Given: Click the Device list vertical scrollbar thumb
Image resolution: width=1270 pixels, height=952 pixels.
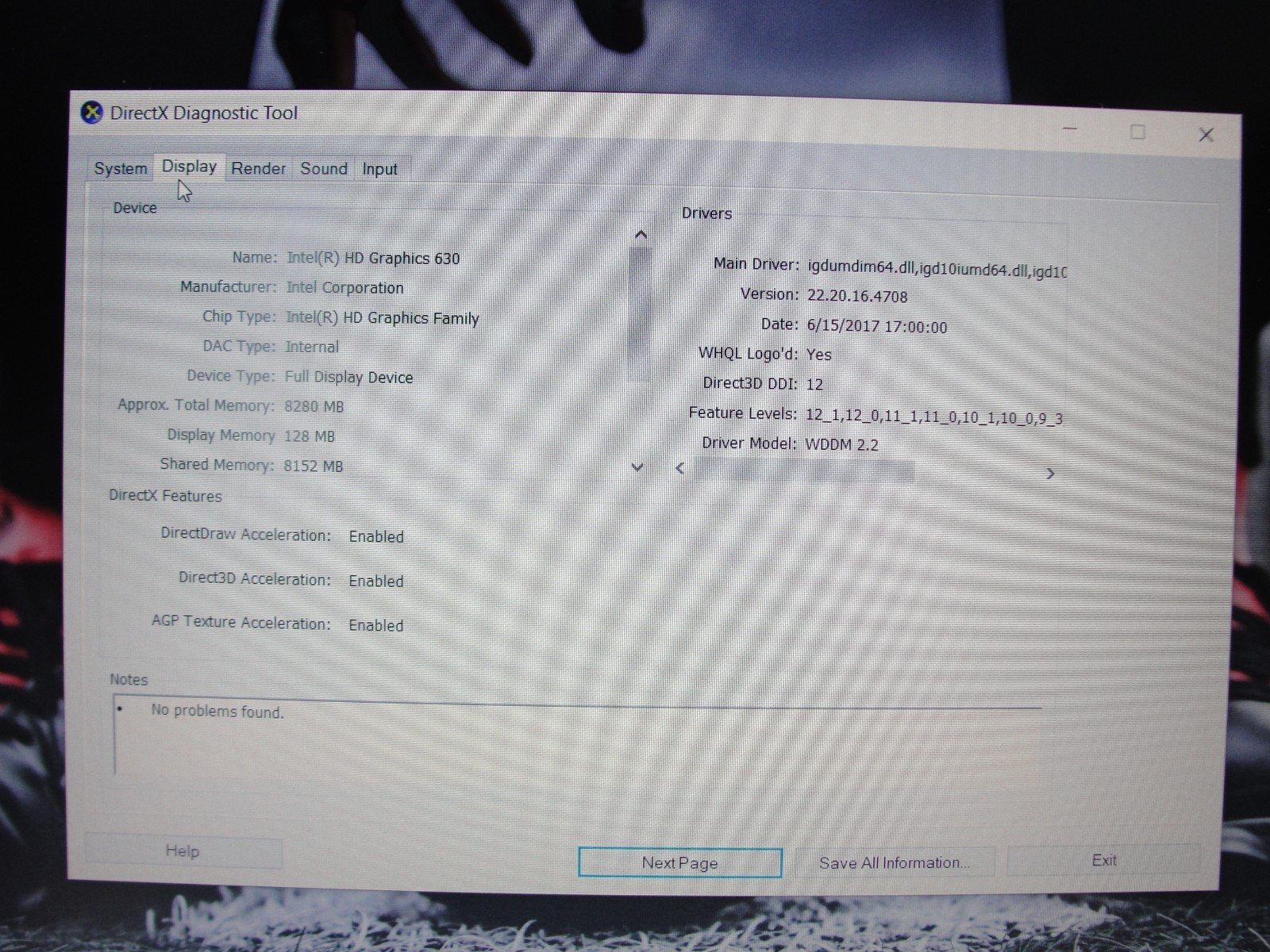Looking at the screenshot, I should click(x=640, y=313).
